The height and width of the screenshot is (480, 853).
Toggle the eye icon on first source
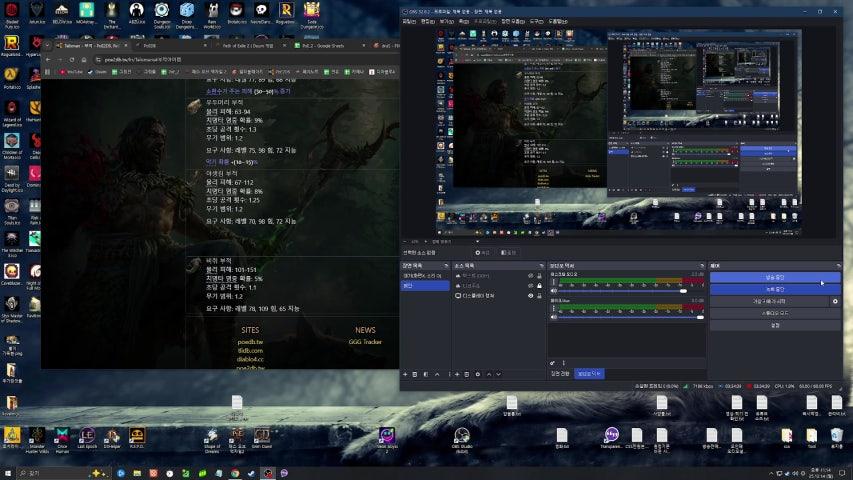point(530,276)
